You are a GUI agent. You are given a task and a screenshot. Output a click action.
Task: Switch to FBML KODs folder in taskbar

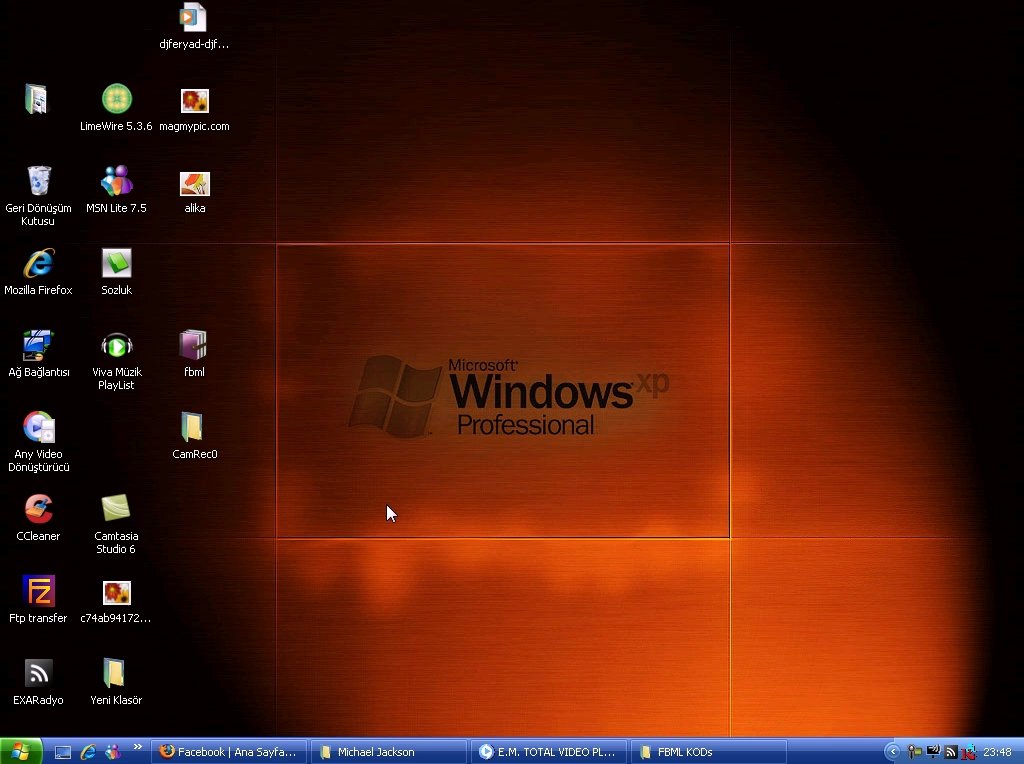[709, 752]
